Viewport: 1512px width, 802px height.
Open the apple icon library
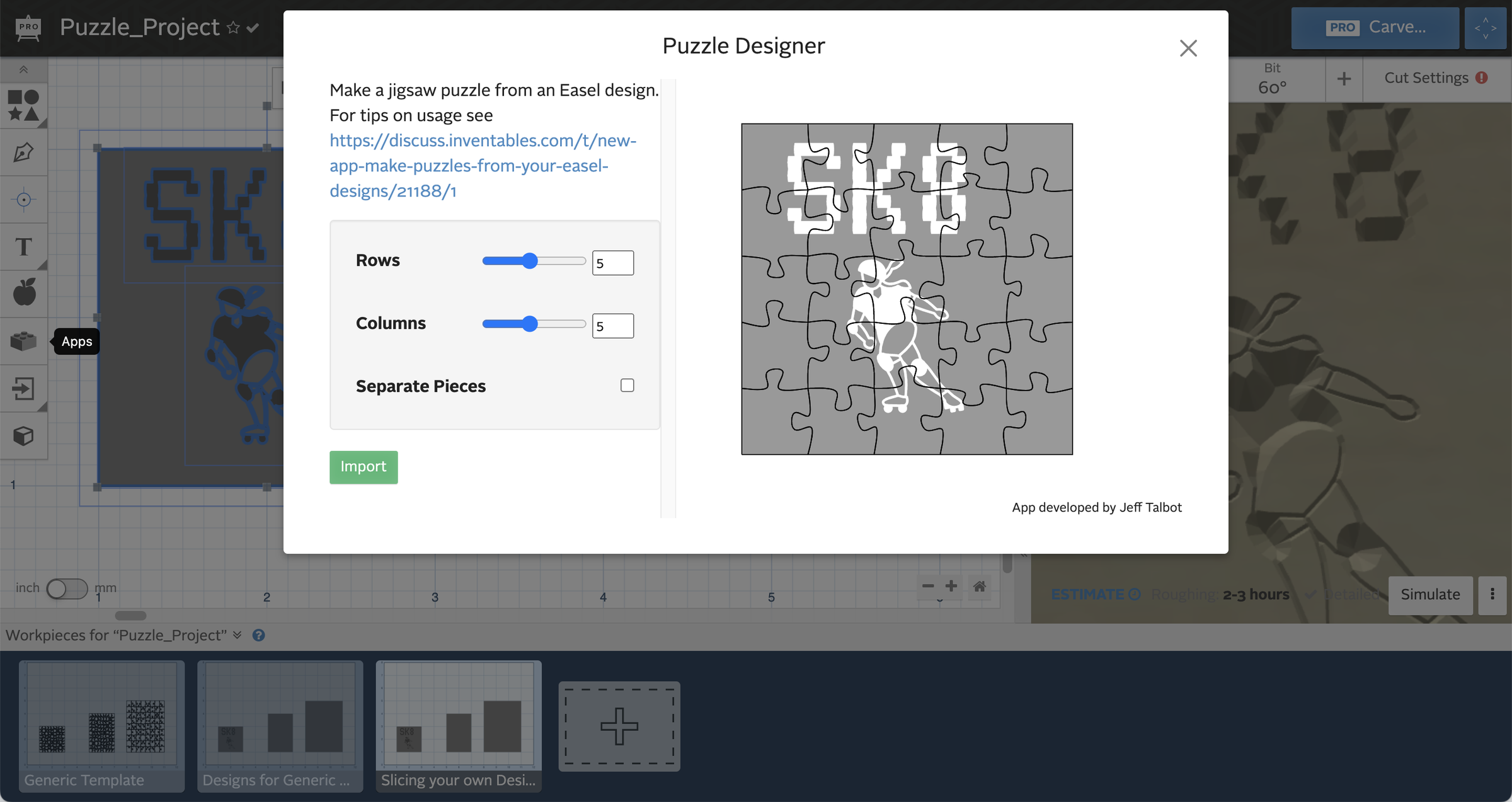coord(24,293)
